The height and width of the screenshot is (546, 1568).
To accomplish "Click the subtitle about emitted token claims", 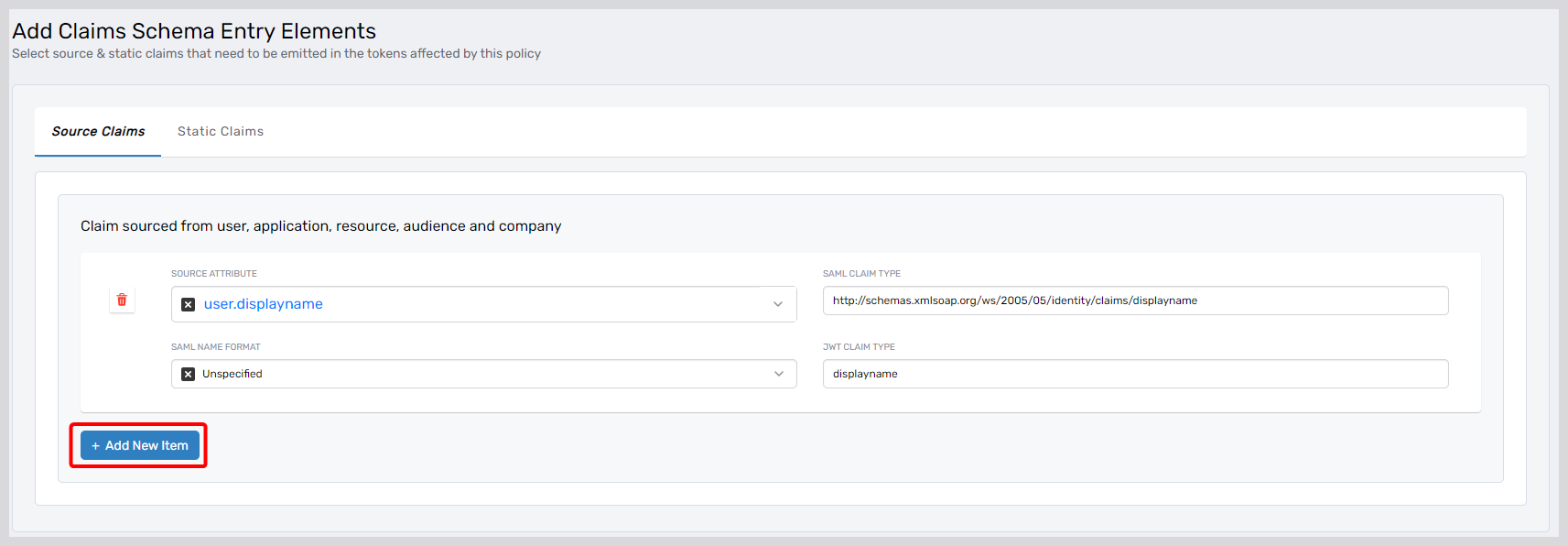I will (276, 54).
